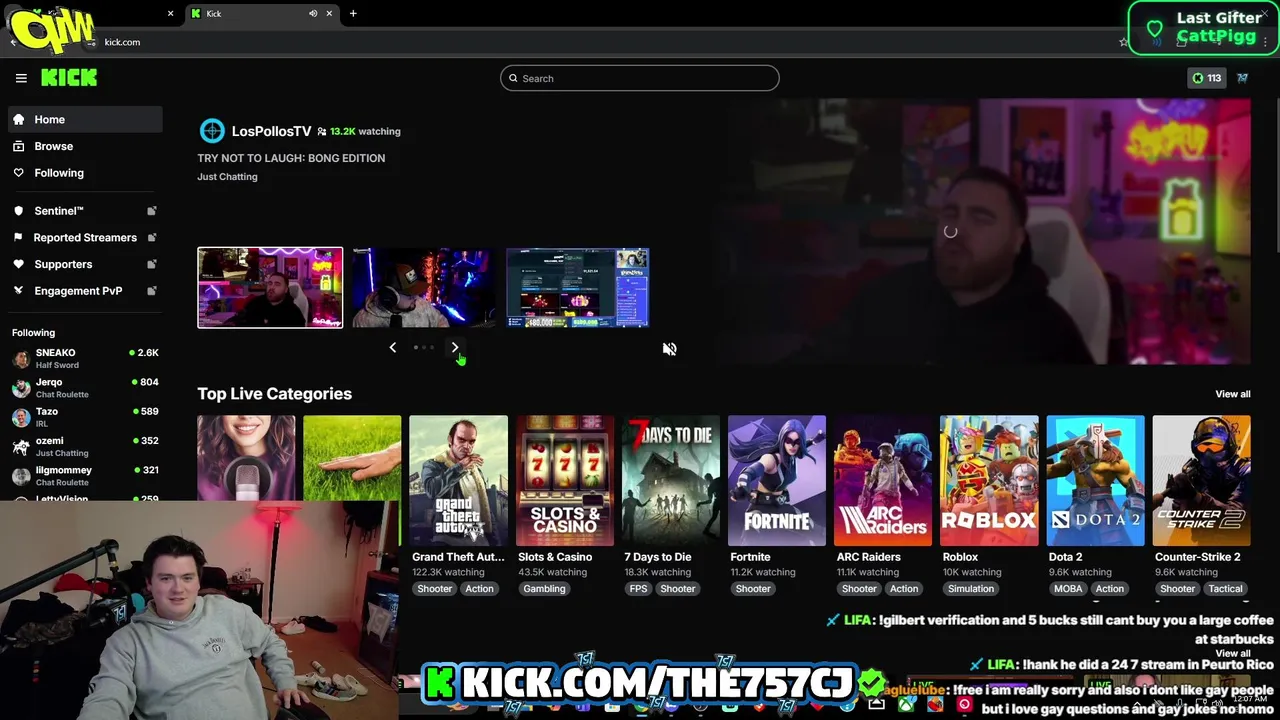Screen dimensions: 1280x720
Task: Open Sentinel™ in sidebar
Action: tap(85, 211)
